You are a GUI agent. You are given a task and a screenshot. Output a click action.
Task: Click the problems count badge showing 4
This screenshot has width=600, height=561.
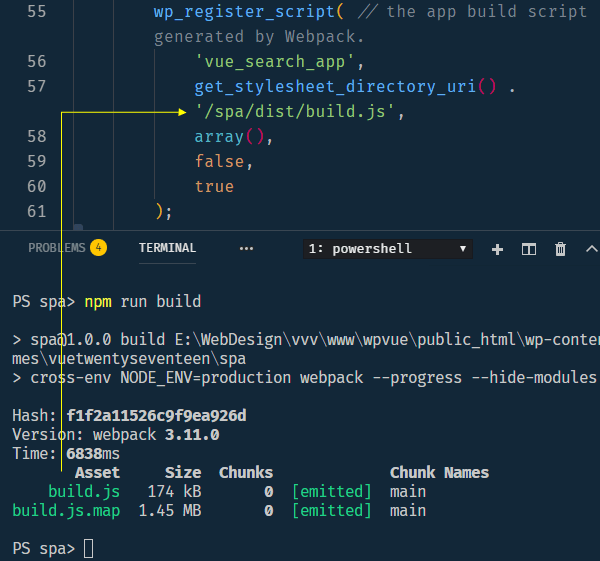click(x=98, y=248)
